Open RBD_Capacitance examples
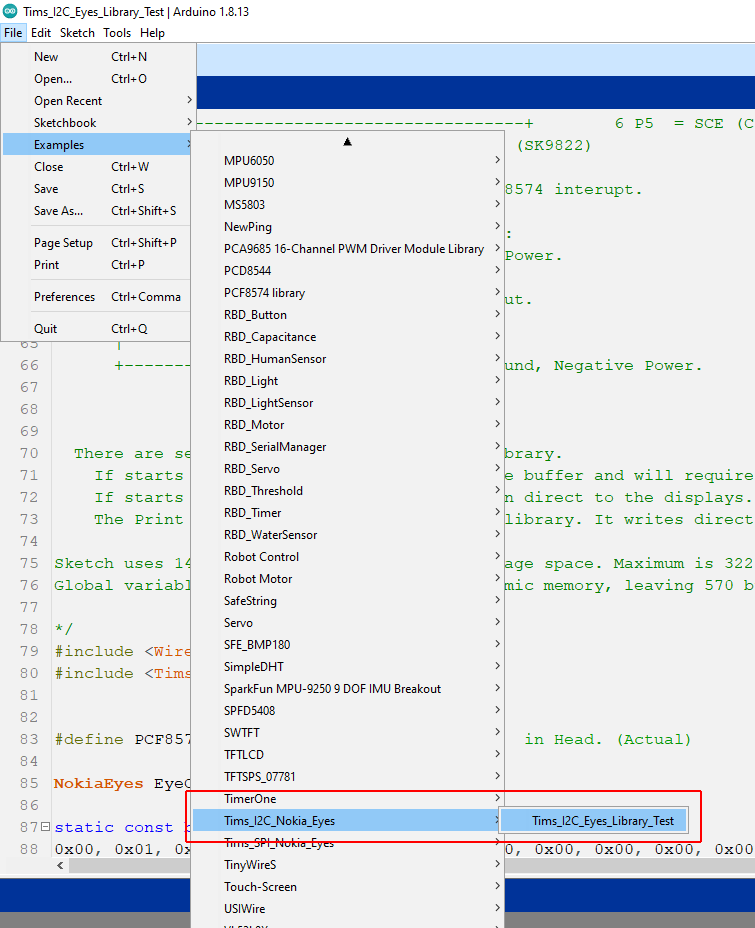This screenshot has width=755, height=928. pos(347,337)
